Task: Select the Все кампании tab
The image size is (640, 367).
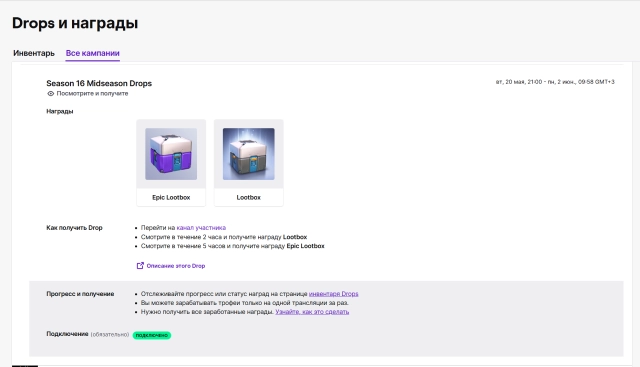Action: (x=93, y=53)
